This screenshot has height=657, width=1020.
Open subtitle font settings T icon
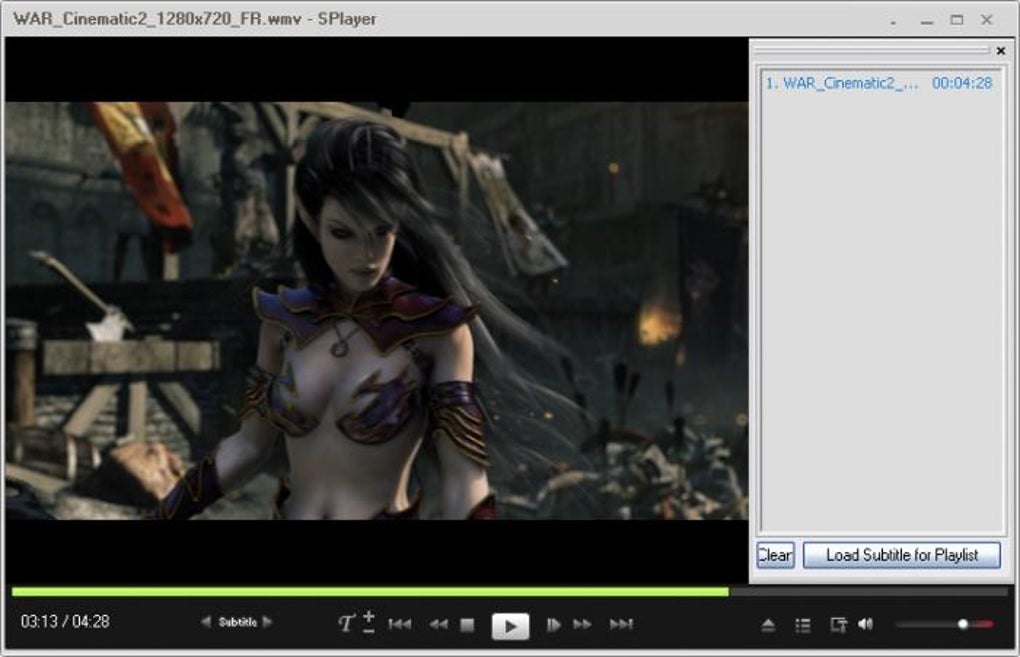coord(346,624)
